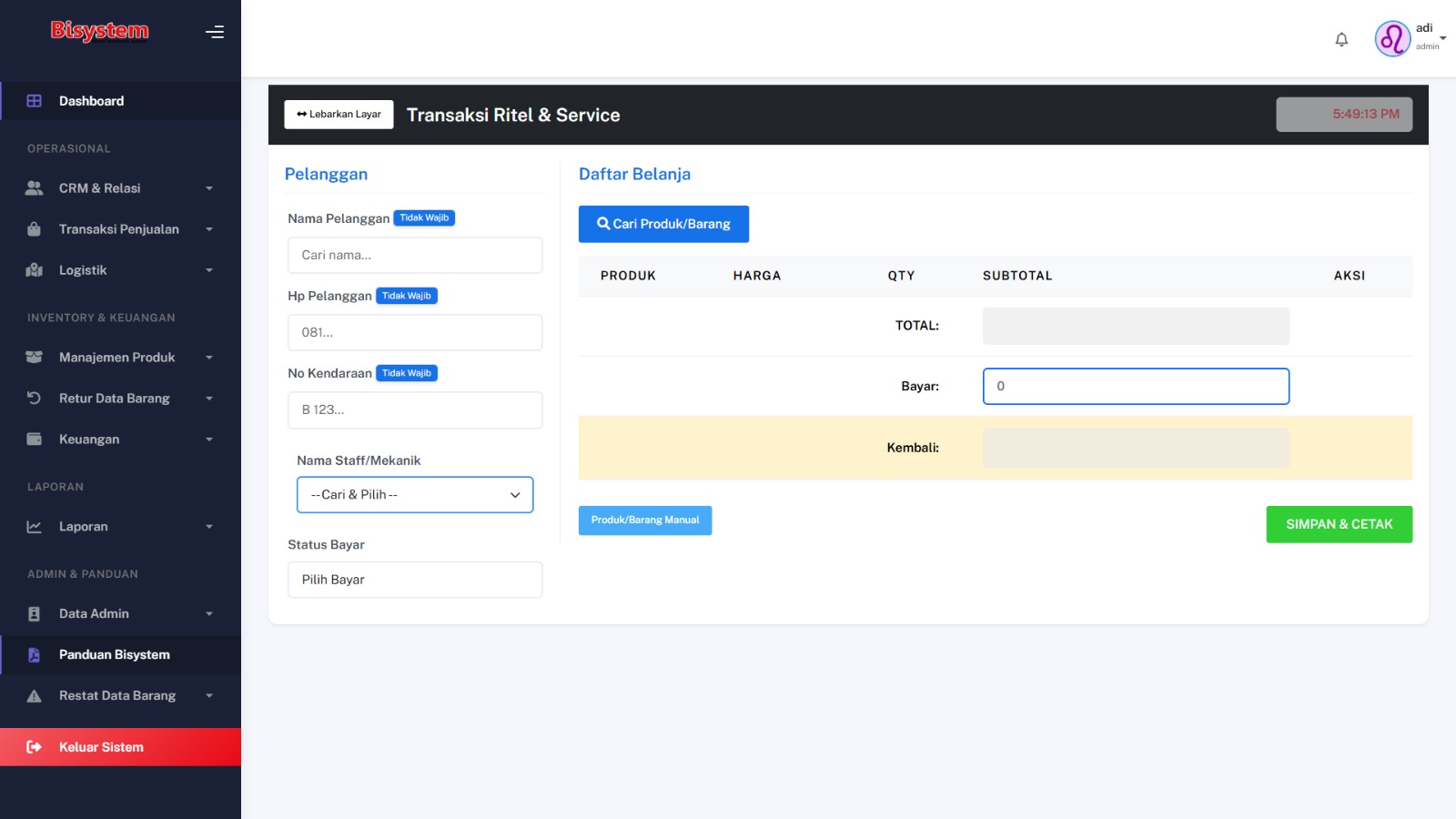This screenshot has height=819, width=1456.
Task: Expand the Keuangan submenu arrow
Action: 209,440
